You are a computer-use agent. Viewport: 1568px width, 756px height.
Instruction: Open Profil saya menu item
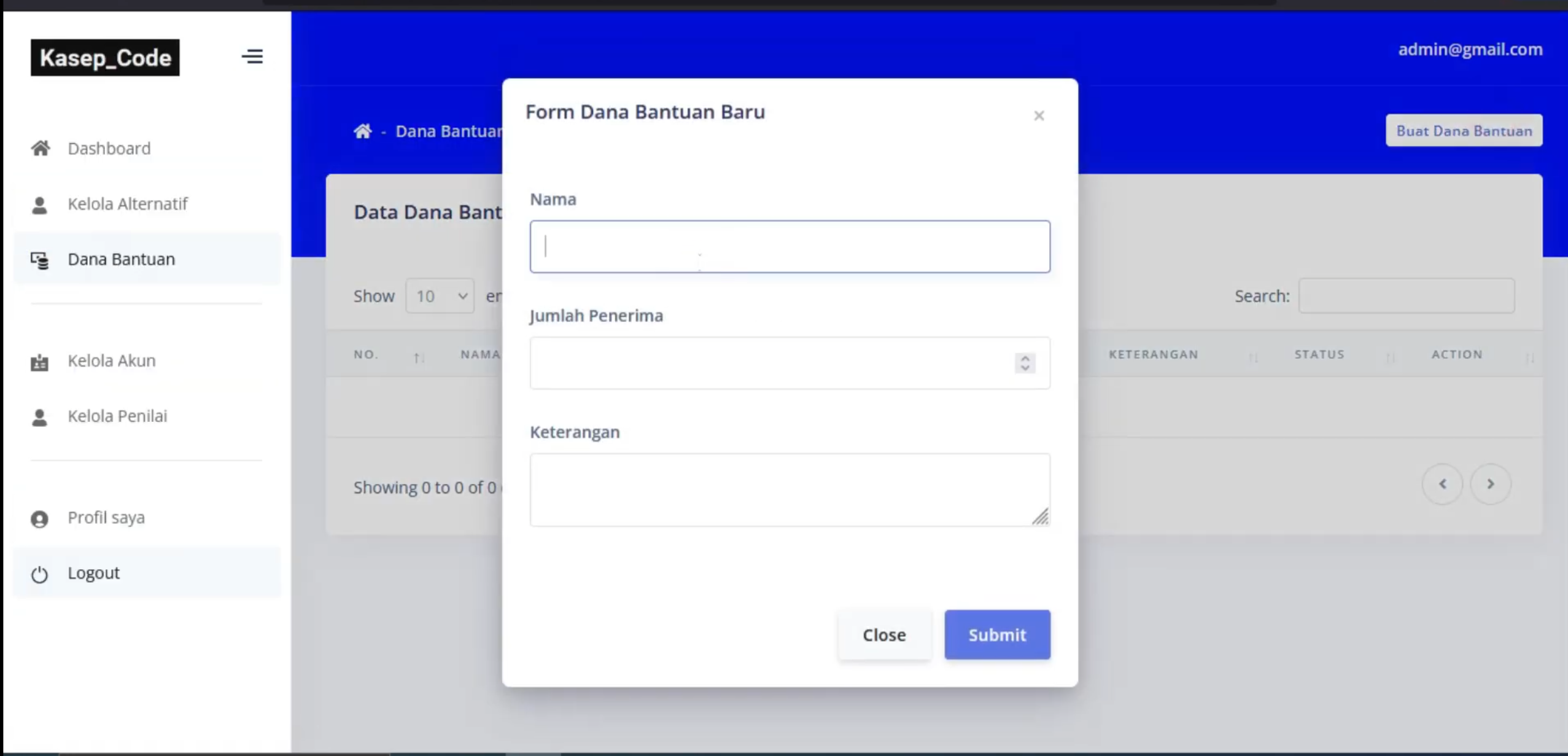(147, 518)
